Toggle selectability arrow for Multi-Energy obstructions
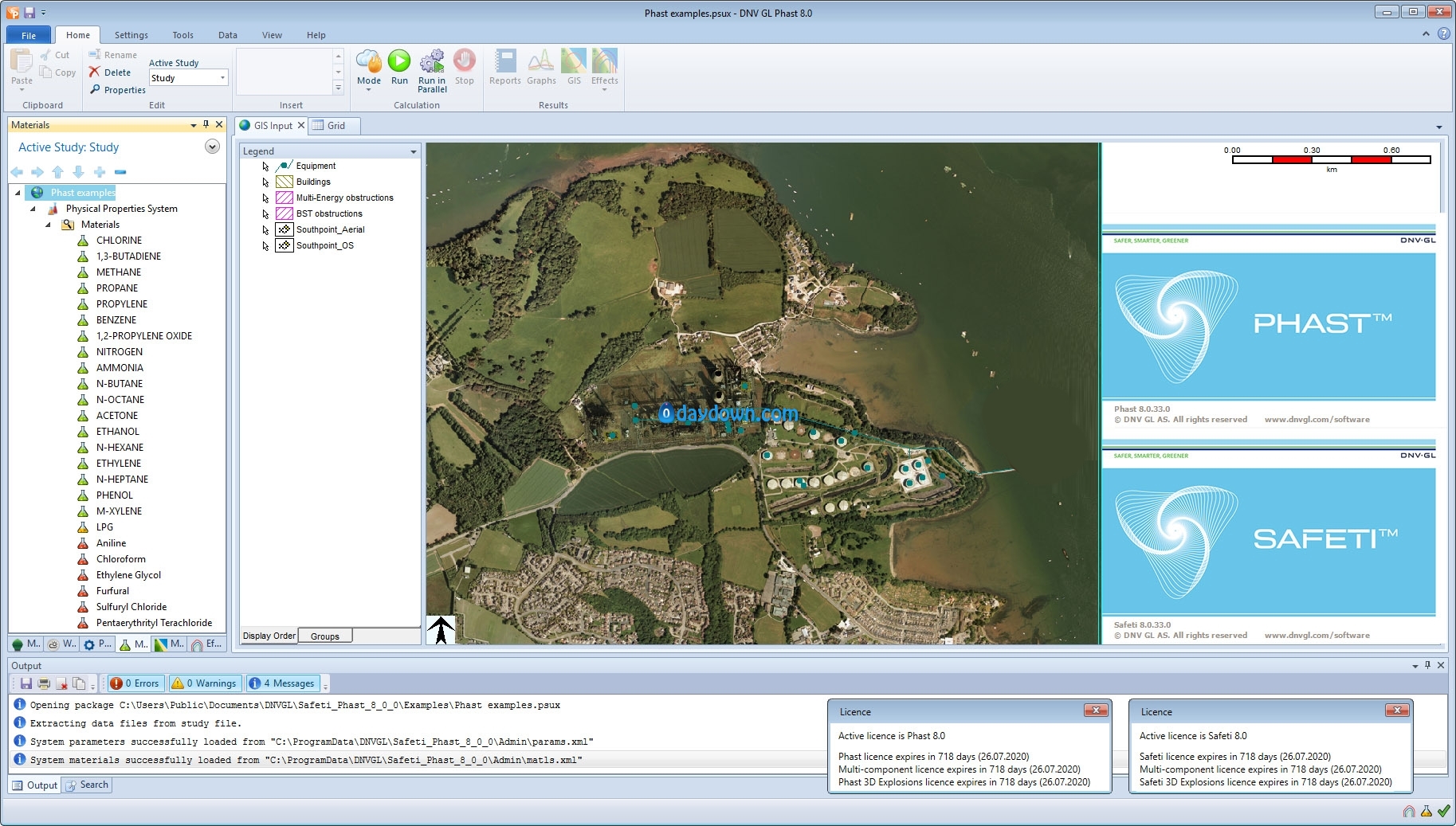 pyautogui.click(x=266, y=198)
